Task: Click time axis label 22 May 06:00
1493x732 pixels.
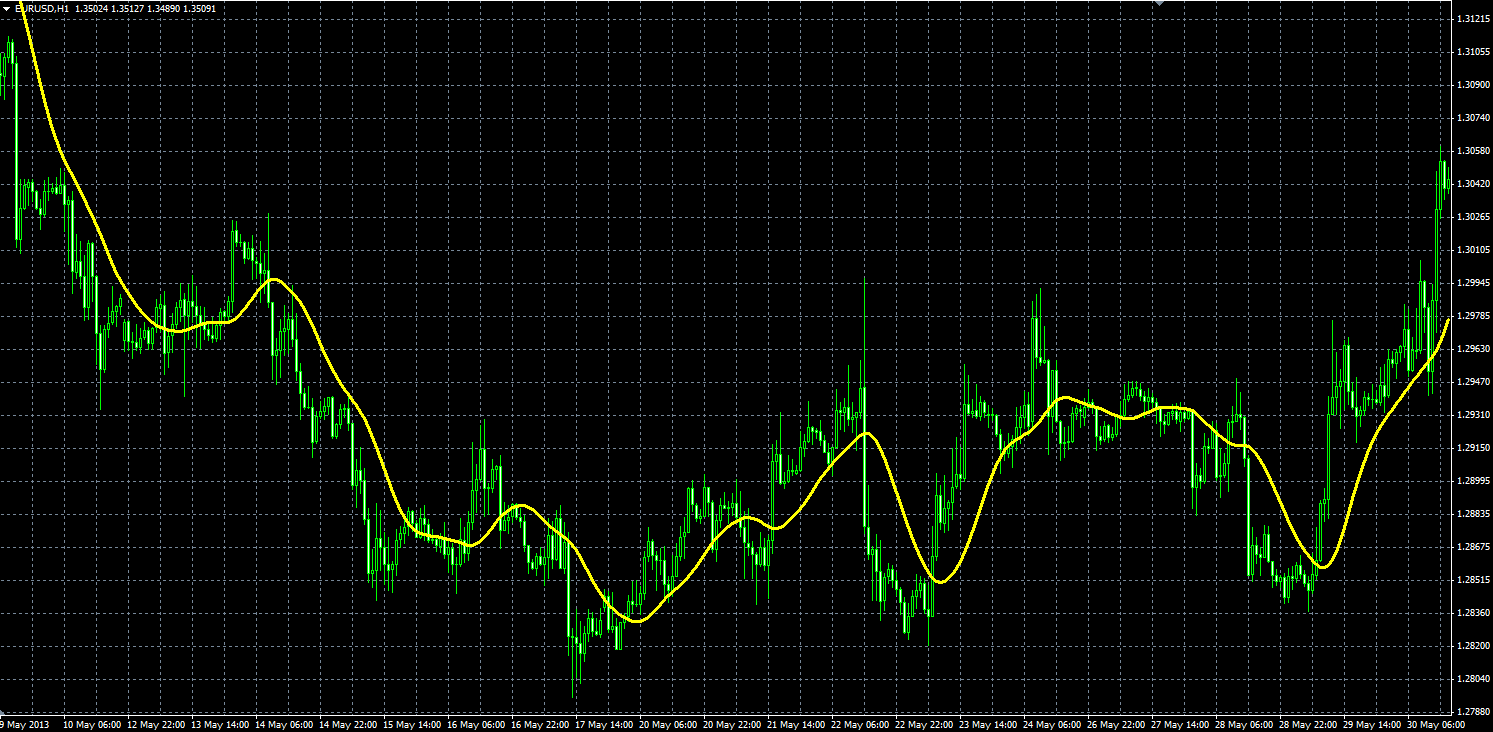Action: [861, 724]
